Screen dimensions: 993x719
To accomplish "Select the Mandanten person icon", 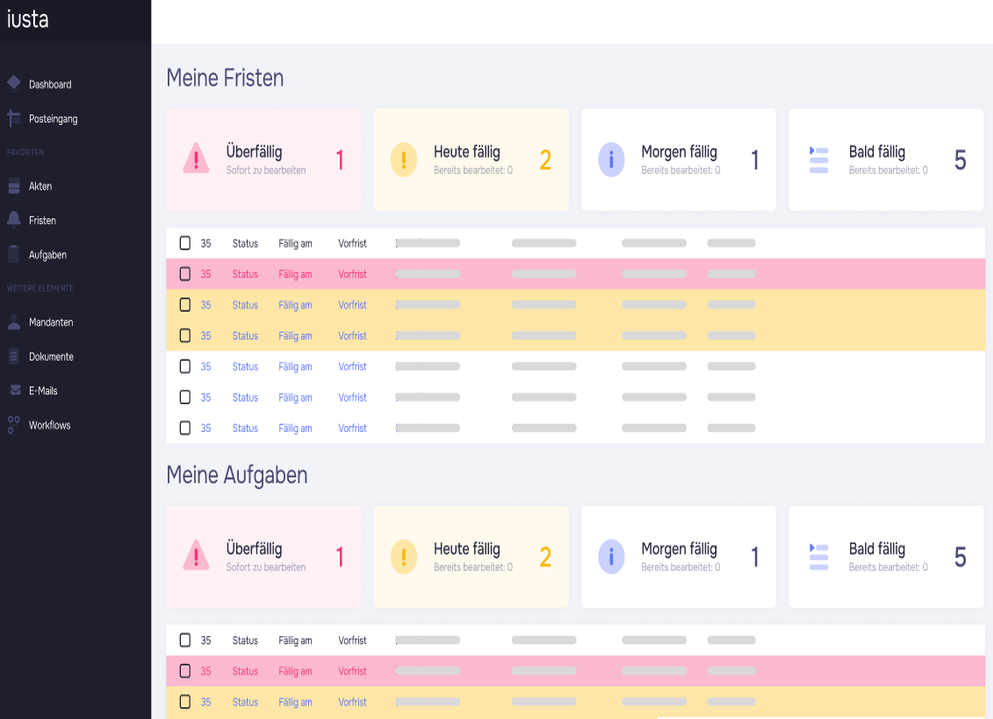I will pos(14,322).
